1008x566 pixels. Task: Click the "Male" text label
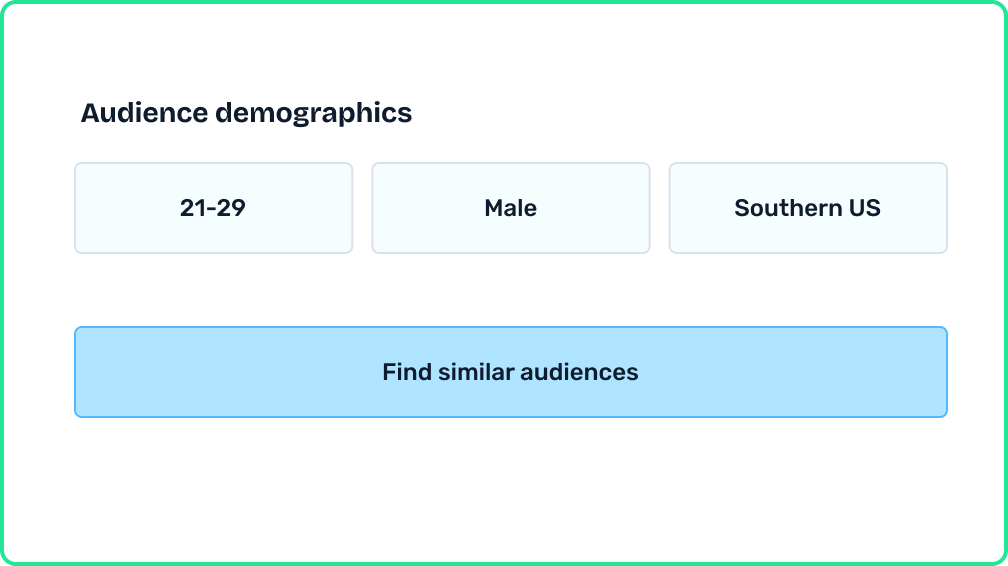tap(510, 208)
